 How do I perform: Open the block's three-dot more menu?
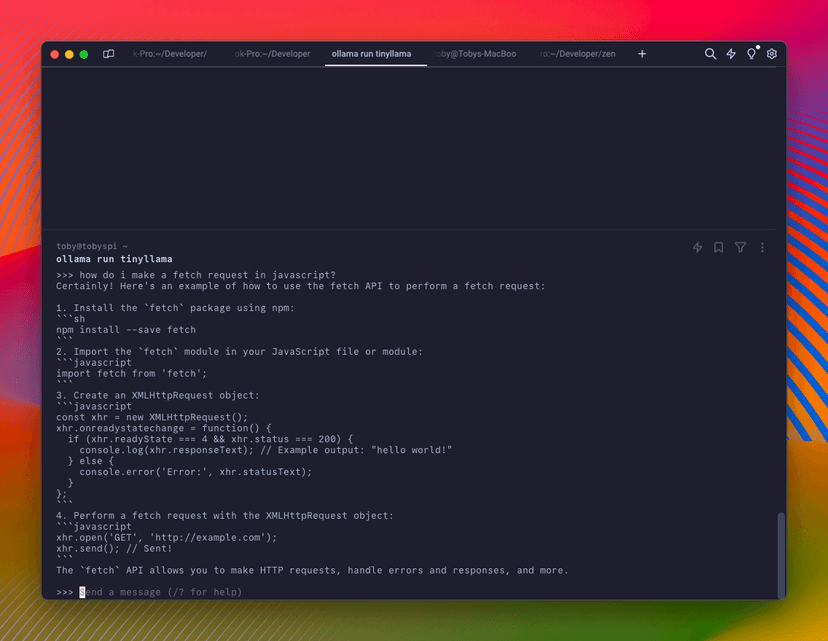(762, 247)
